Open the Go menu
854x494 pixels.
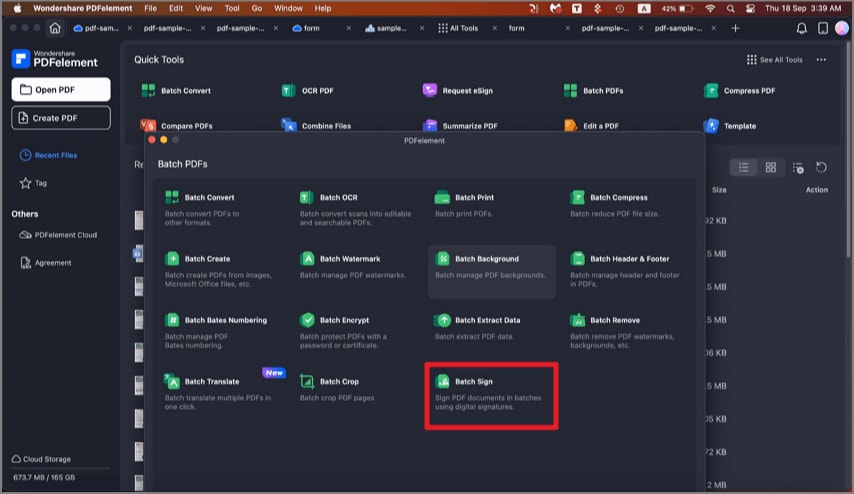pyautogui.click(x=257, y=8)
